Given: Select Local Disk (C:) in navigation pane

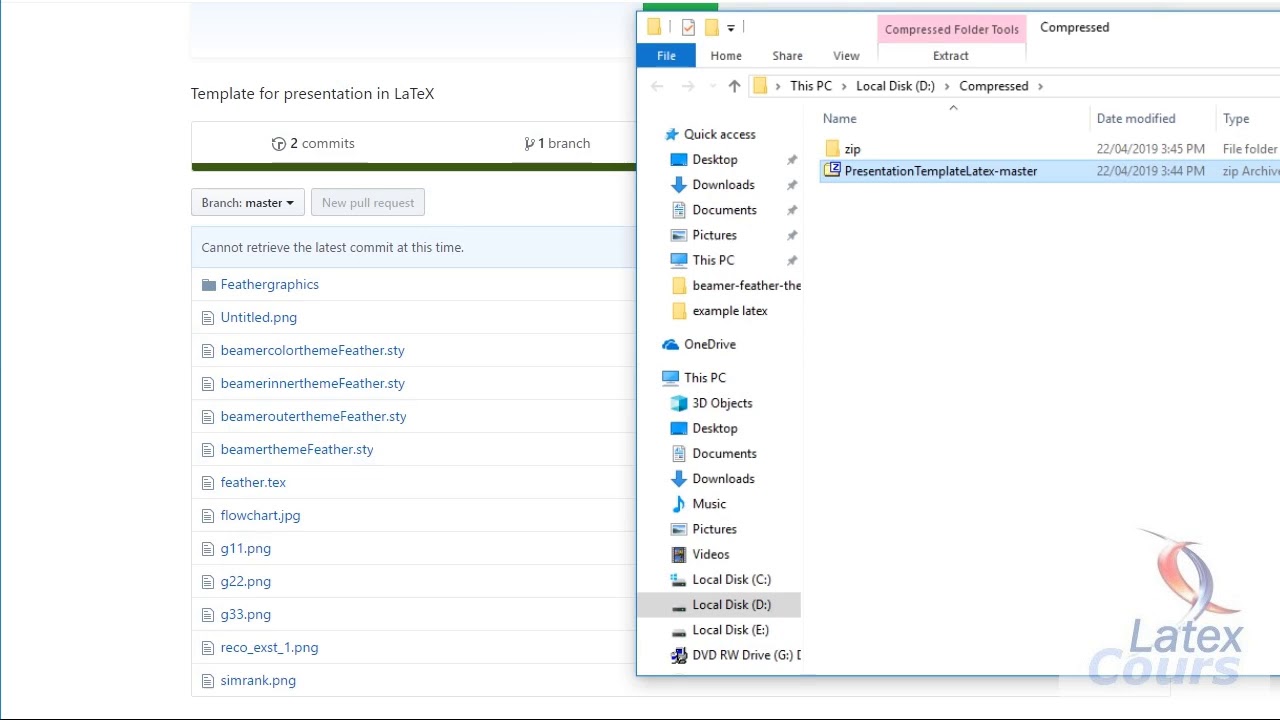Looking at the screenshot, I should (731, 580).
